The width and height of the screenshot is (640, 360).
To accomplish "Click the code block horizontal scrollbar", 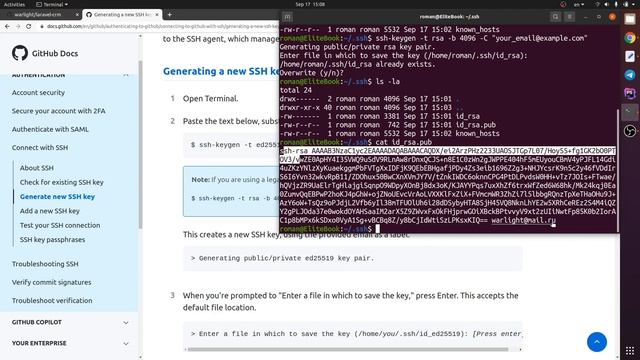I will (348, 349).
